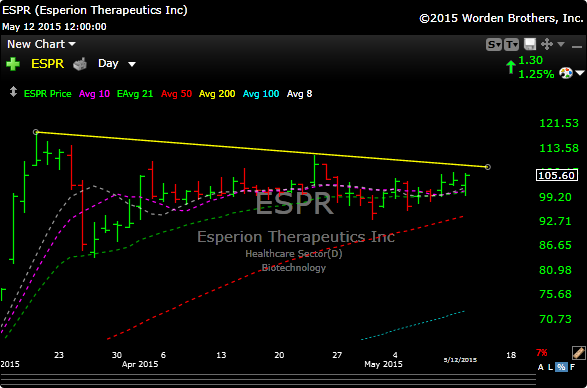Click the Apr 2015 axis label
This screenshot has height=388, width=587.
[x=140, y=364]
